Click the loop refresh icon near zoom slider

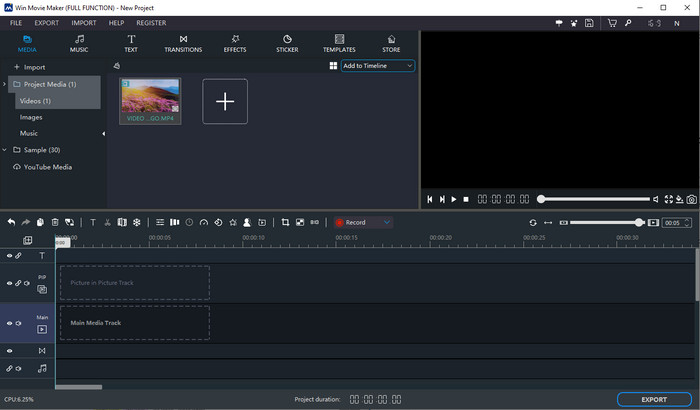click(x=533, y=222)
